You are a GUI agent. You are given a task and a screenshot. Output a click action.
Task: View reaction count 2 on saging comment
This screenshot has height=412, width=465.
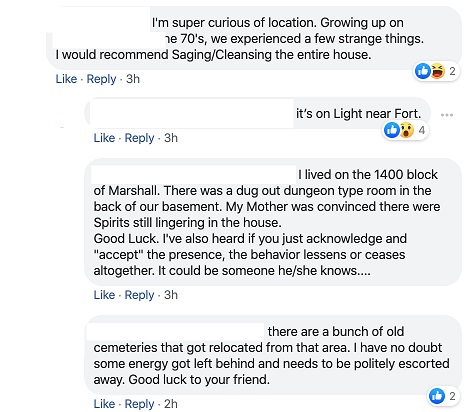[452, 71]
